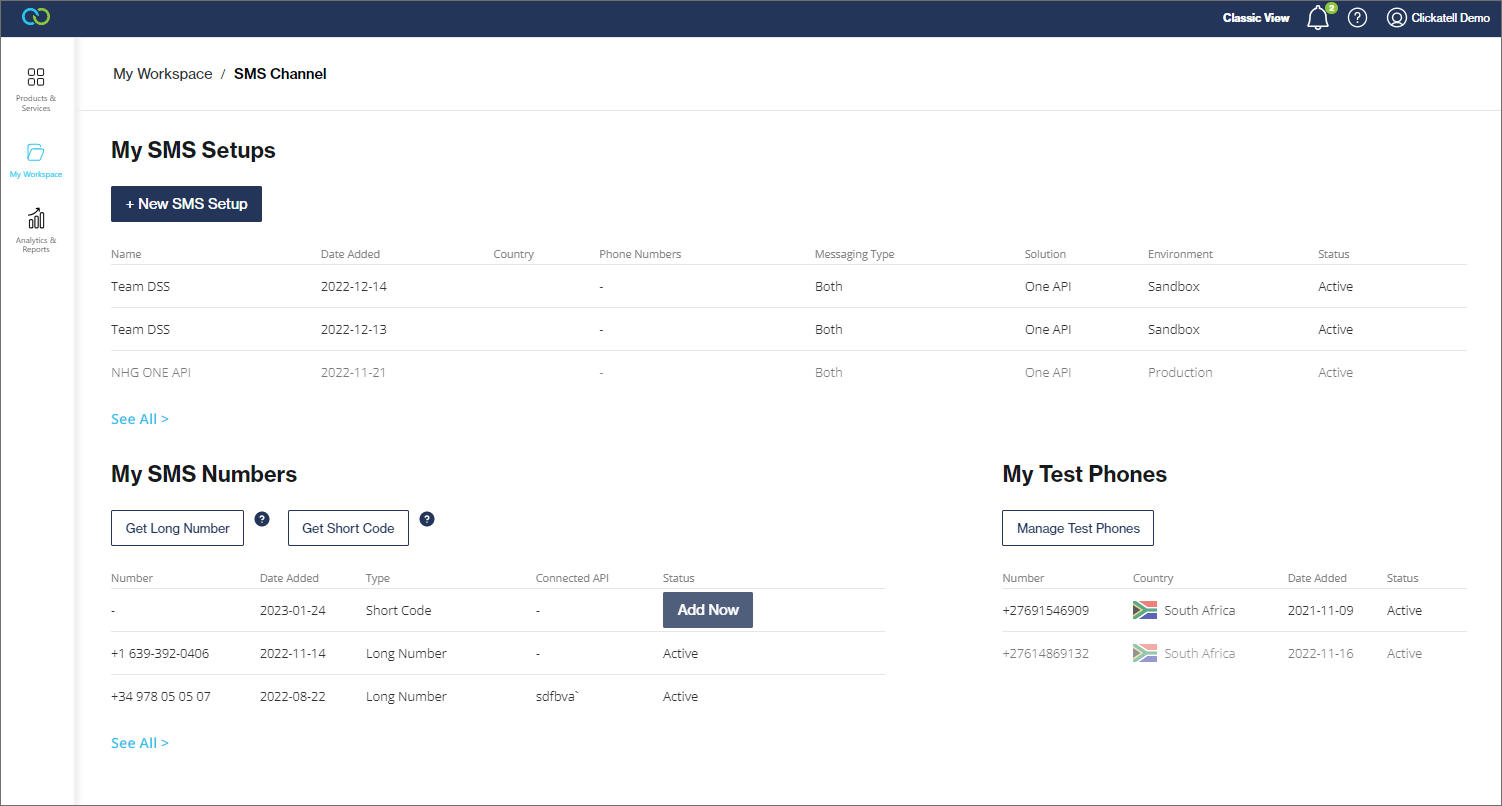Select the number +34 978 05 05 07
The width and height of the screenshot is (1502, 806).
pos(161,696)
